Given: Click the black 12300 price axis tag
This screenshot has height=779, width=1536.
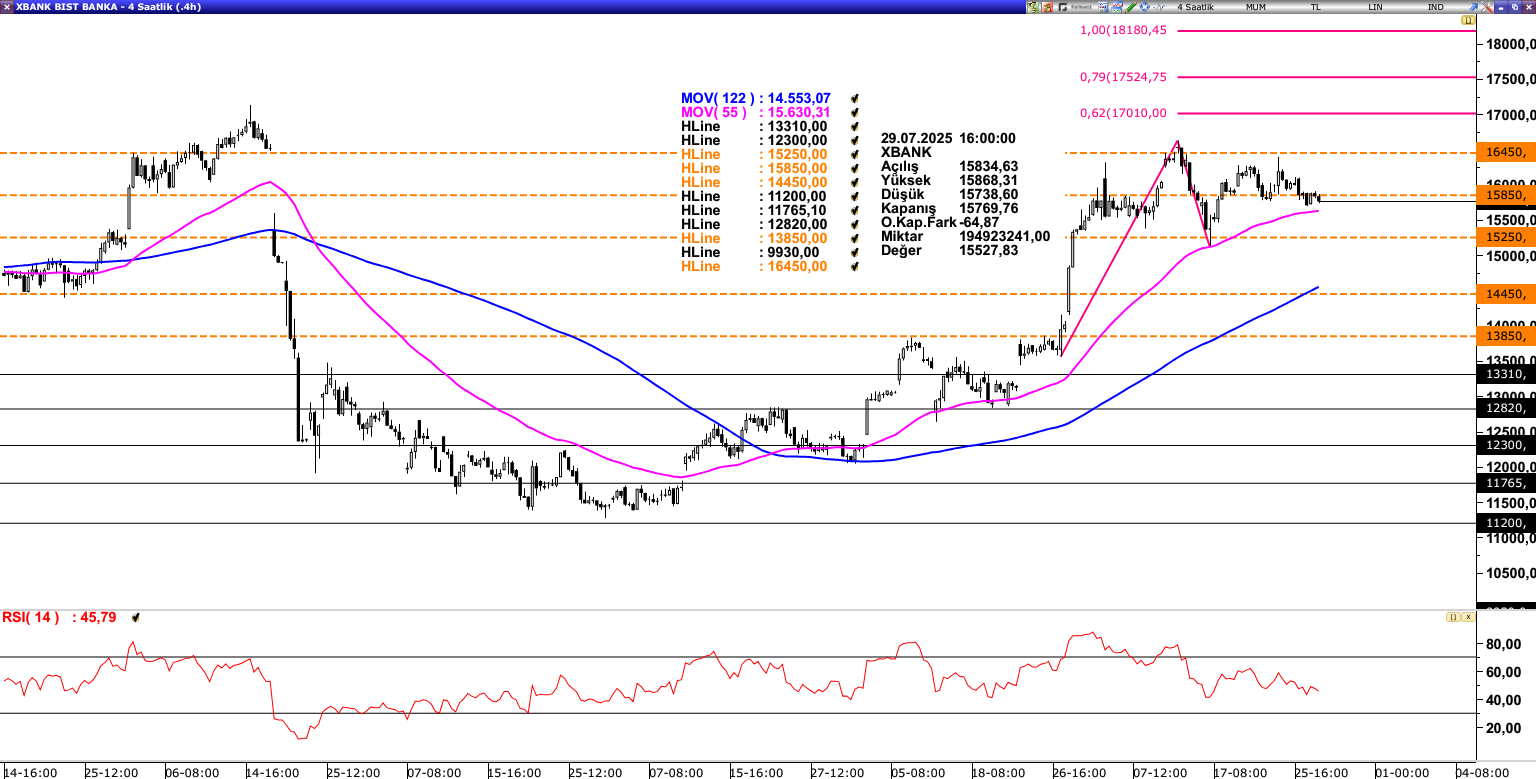Looking at the screenshot, I should coord(1506,445).
